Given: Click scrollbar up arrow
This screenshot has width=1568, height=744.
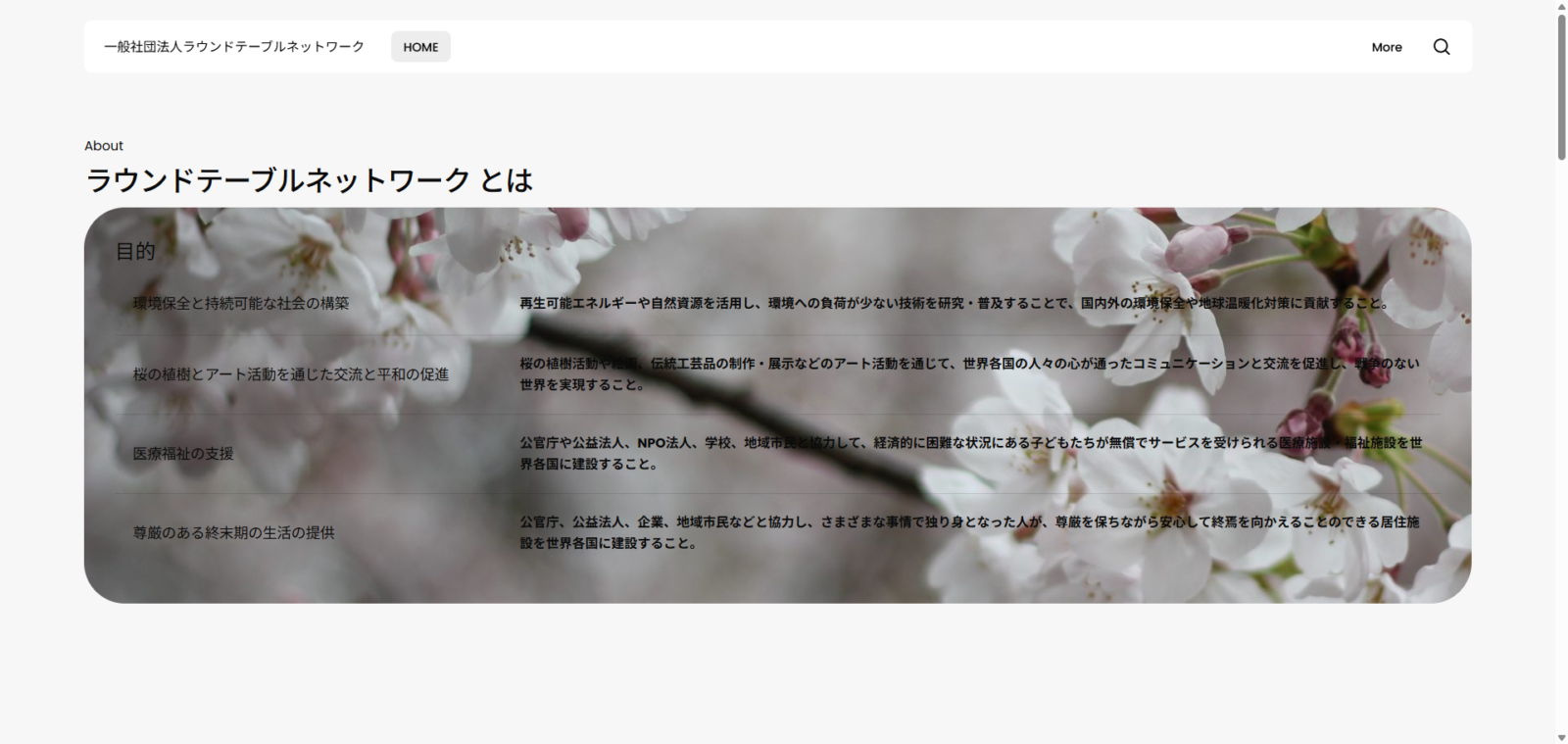Looking at the screenshot, I should (1561, 6).
